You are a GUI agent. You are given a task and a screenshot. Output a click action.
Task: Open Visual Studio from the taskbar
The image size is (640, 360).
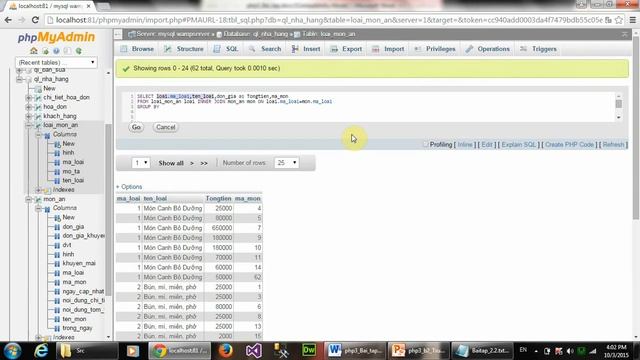253,351
